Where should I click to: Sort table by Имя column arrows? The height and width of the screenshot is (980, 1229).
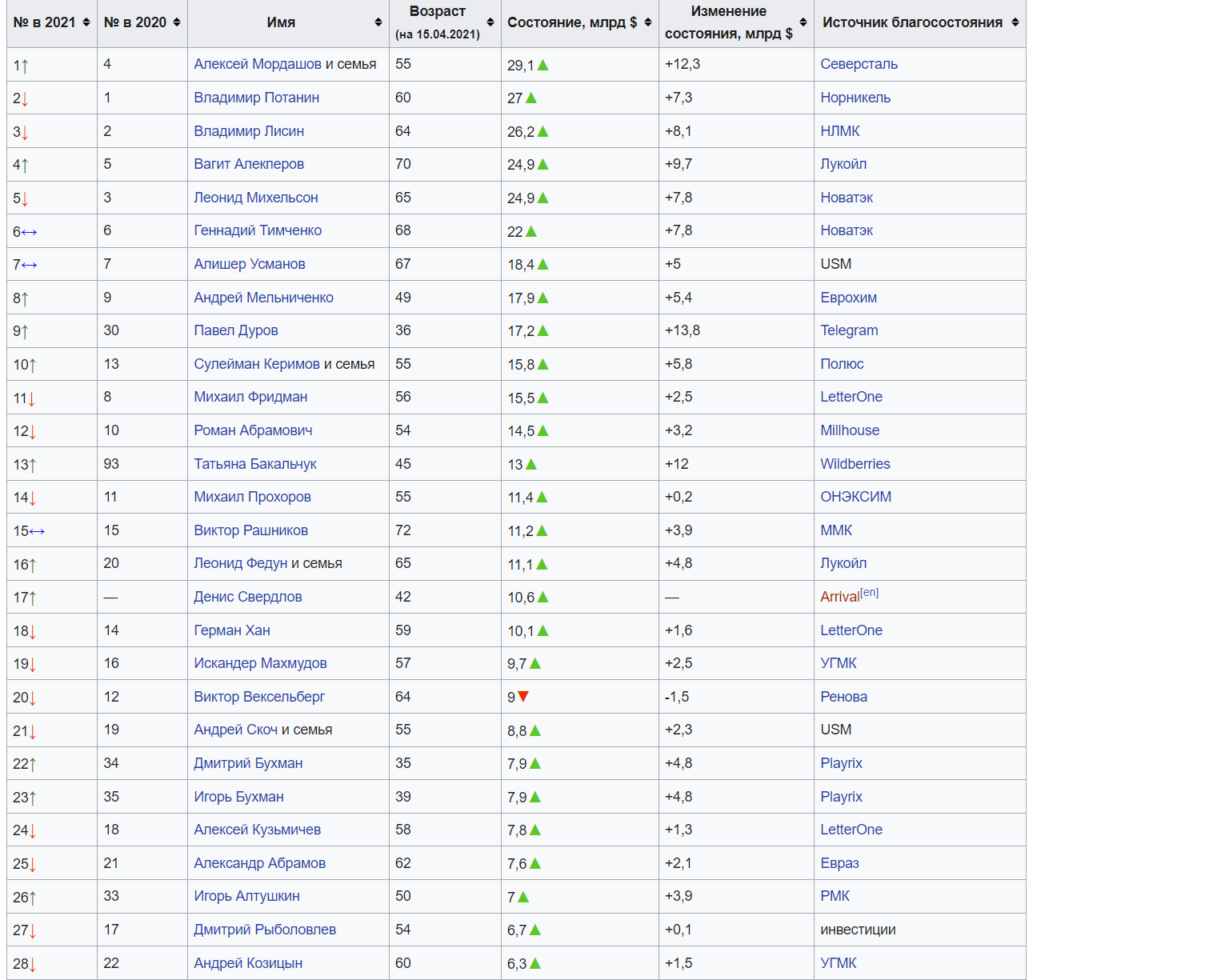pos(378,22)
